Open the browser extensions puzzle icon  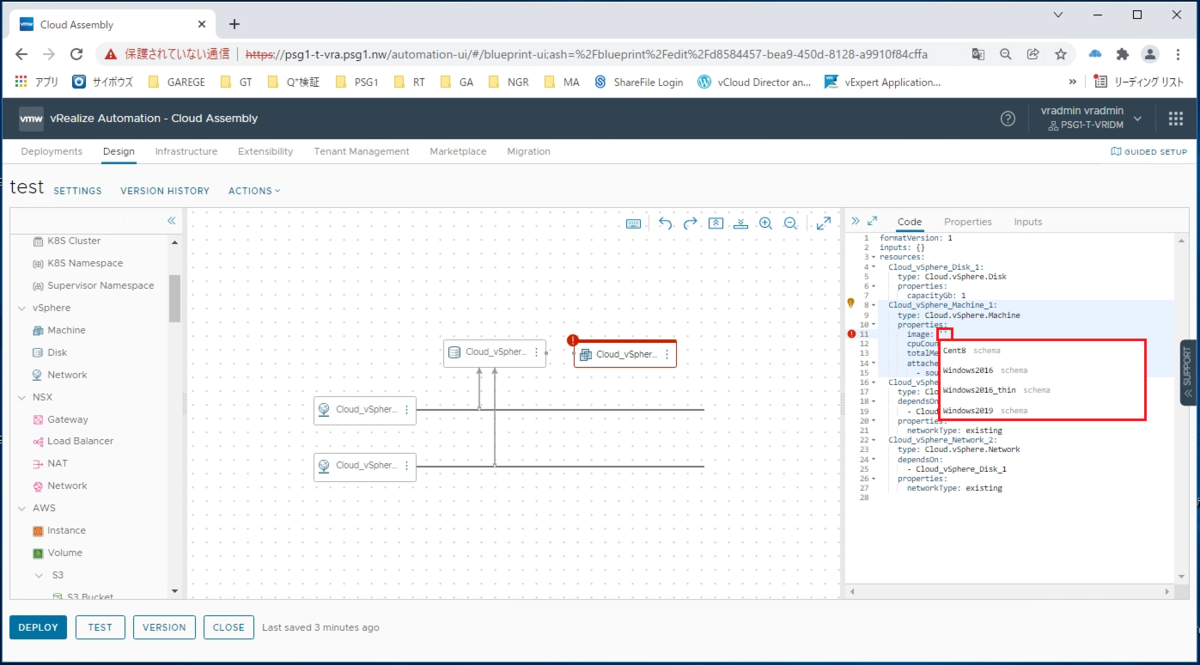click(1122, 54)
